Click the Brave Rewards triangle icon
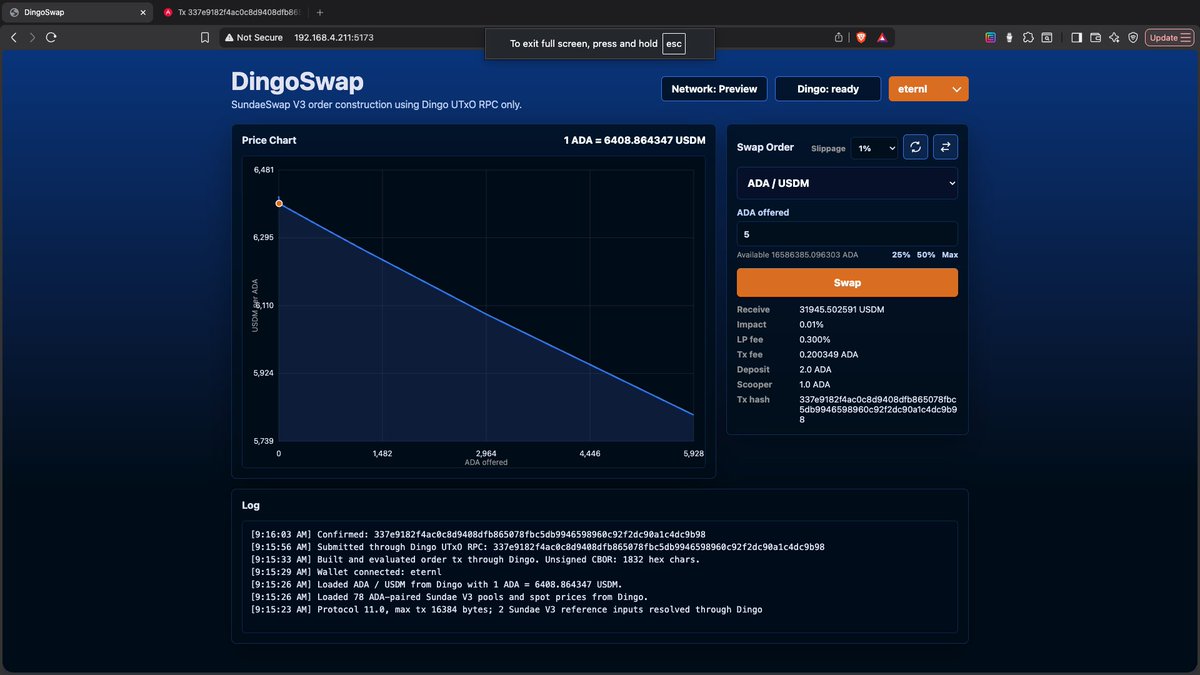 pyautogui.click(x=882, y=37)
